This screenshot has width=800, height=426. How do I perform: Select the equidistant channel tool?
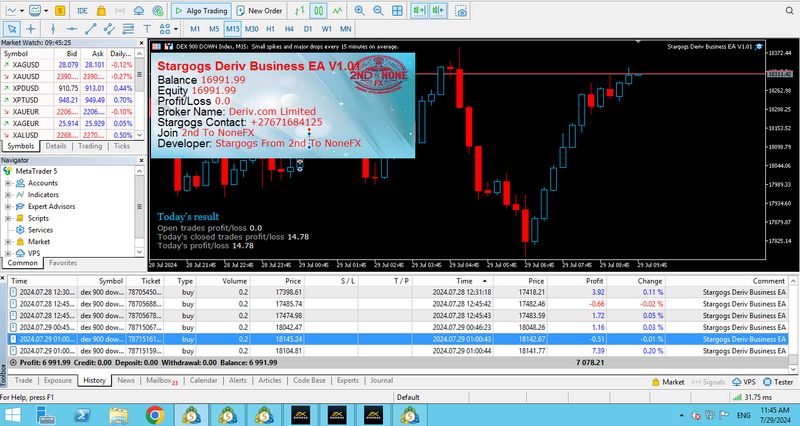[x=109, y=29]
